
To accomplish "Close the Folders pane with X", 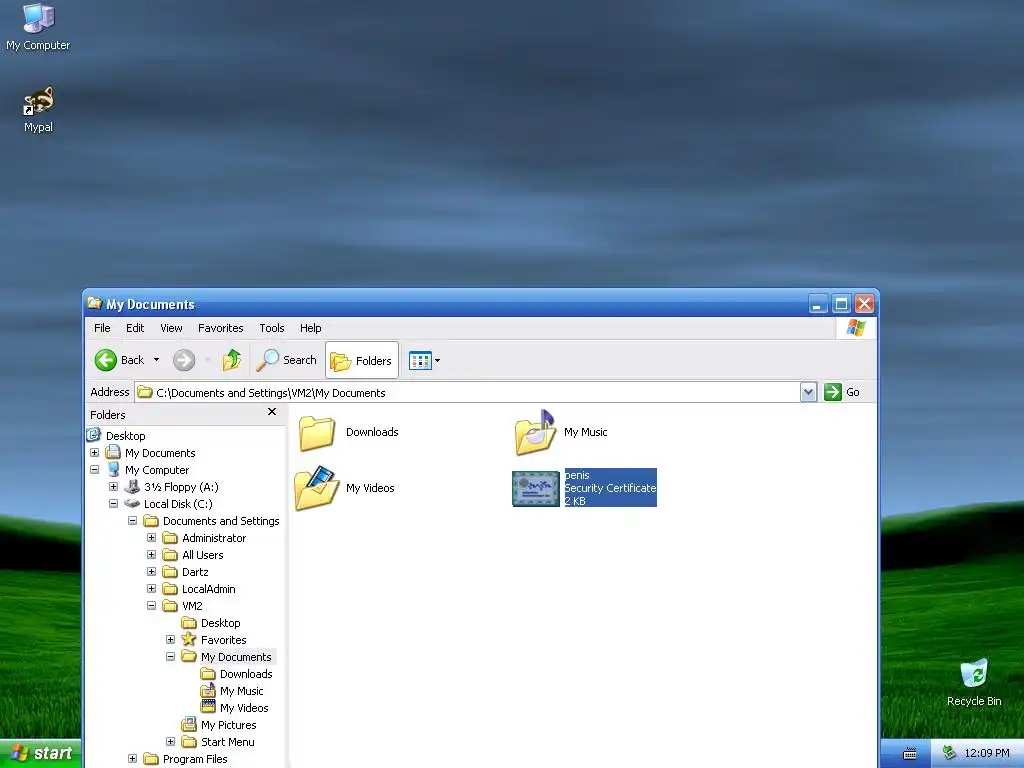I will pyautogui.click(x=272, y=411).
